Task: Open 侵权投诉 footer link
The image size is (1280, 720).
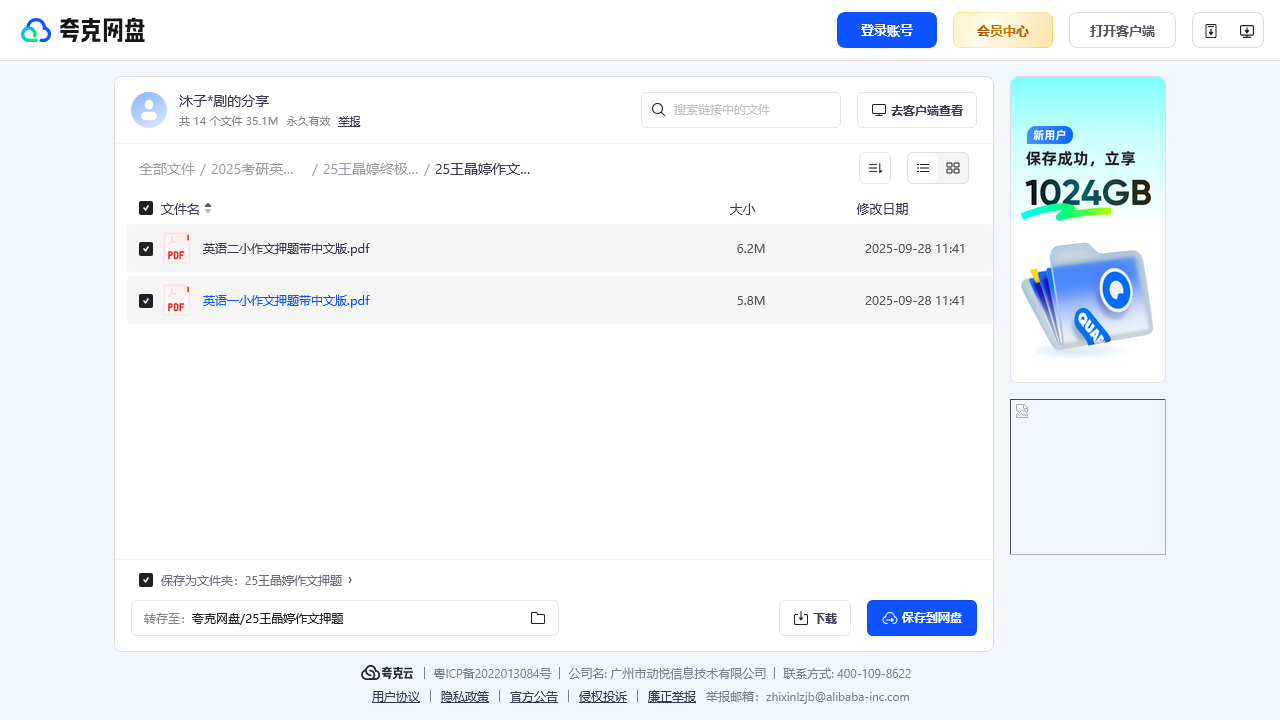Action: [603, 697]
